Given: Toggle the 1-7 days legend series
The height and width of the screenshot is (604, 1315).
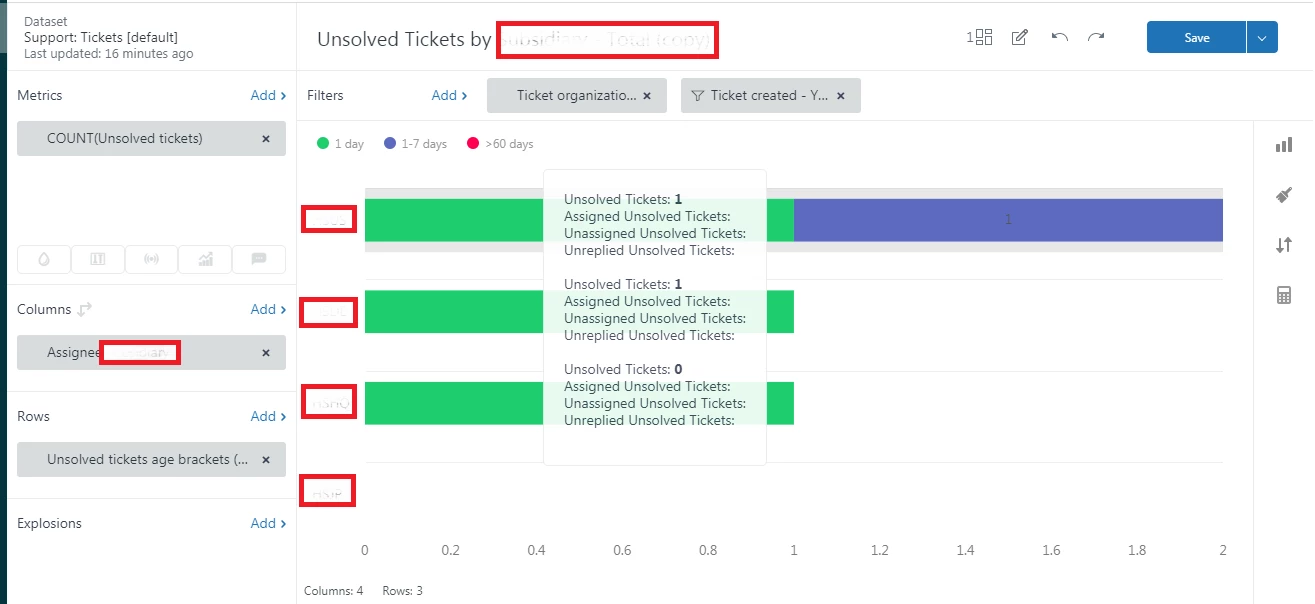Looking at the screenshot, I should (x=415, y=144).
